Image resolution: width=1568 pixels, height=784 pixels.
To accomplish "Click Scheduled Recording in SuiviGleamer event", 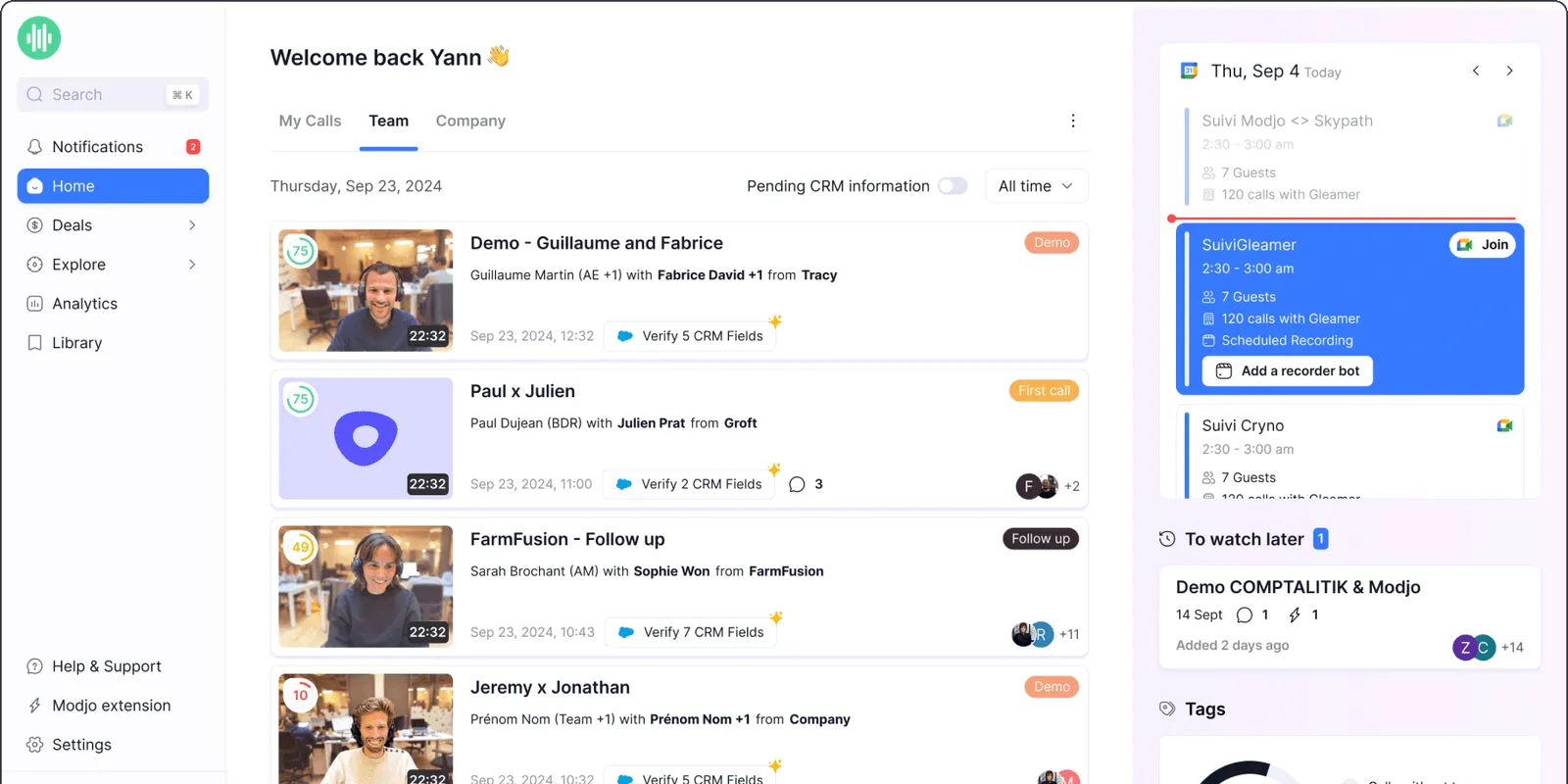I will click(x=1278, y=341).
